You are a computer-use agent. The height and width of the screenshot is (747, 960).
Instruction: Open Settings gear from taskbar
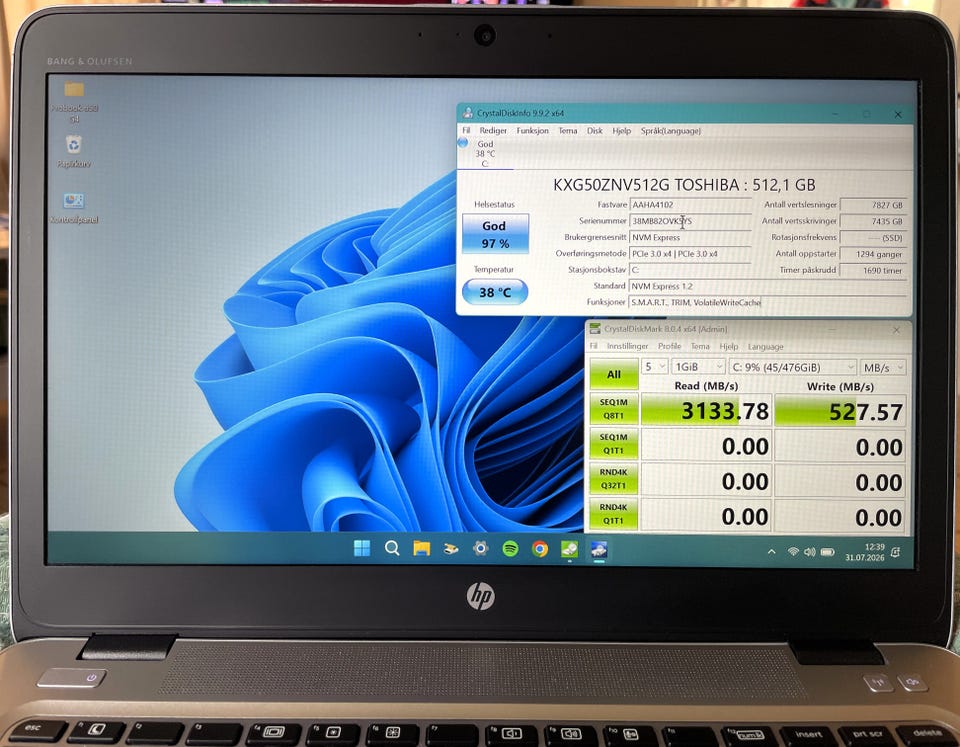(x=481, y=548)
